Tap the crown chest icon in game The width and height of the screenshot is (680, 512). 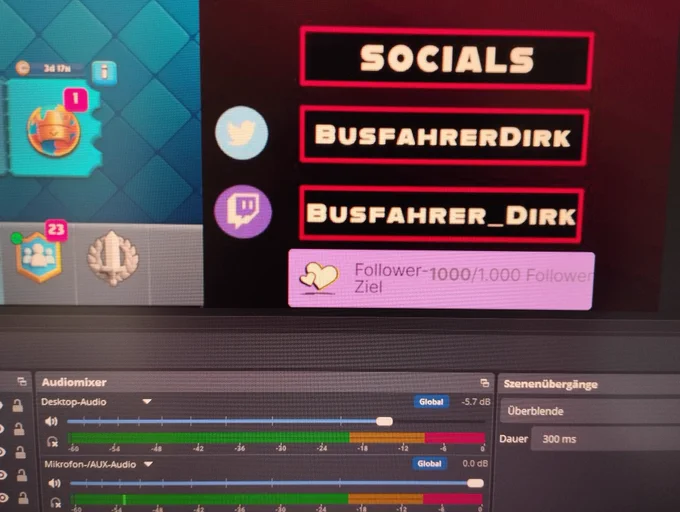click(54, 130)
